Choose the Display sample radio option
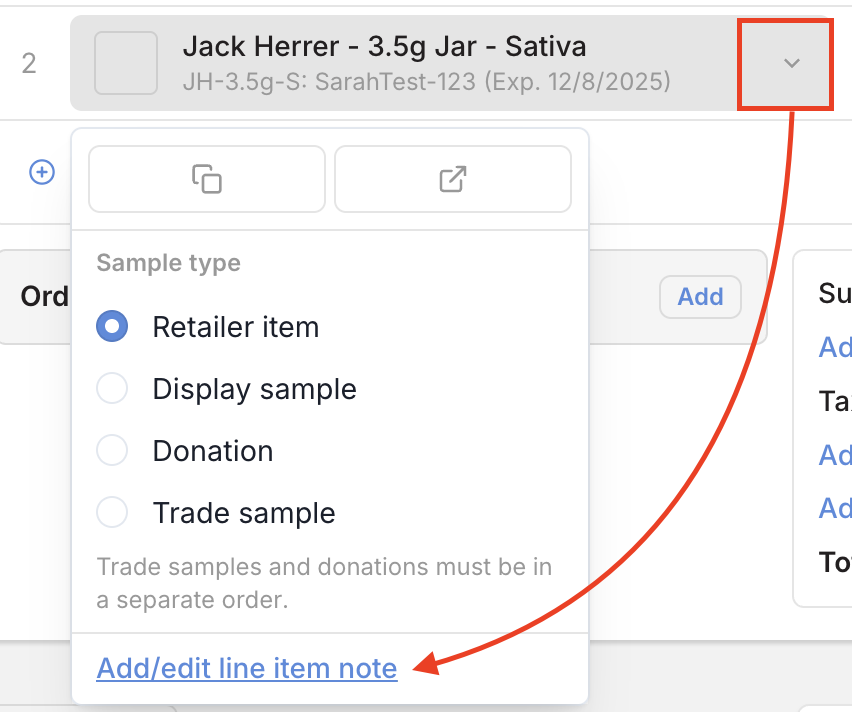Screen dimensions: 852x712 tap(112, 389)
